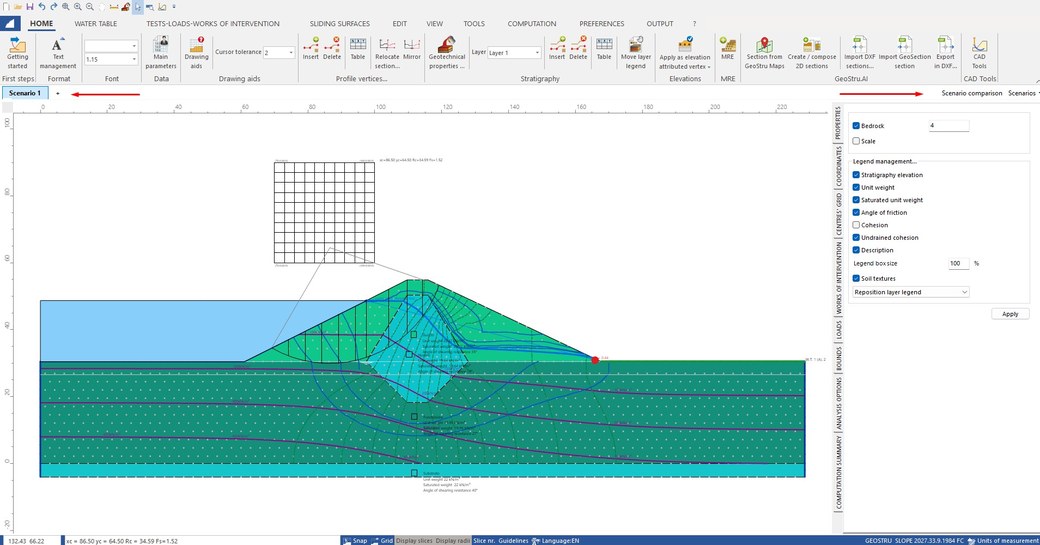Open file via folder icon

click(x=18, y=7)
